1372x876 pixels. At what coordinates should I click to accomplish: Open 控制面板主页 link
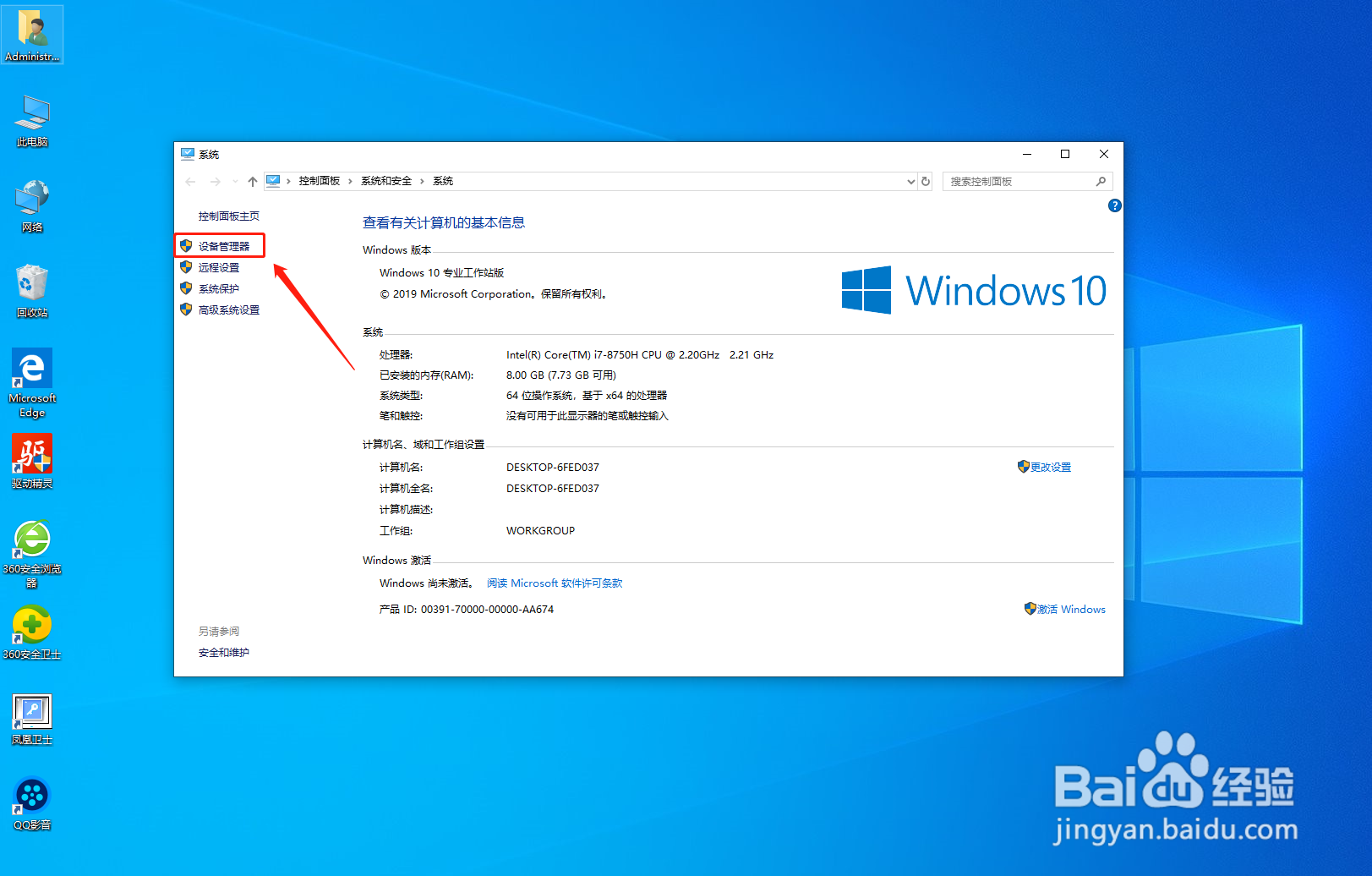[229, 216]
